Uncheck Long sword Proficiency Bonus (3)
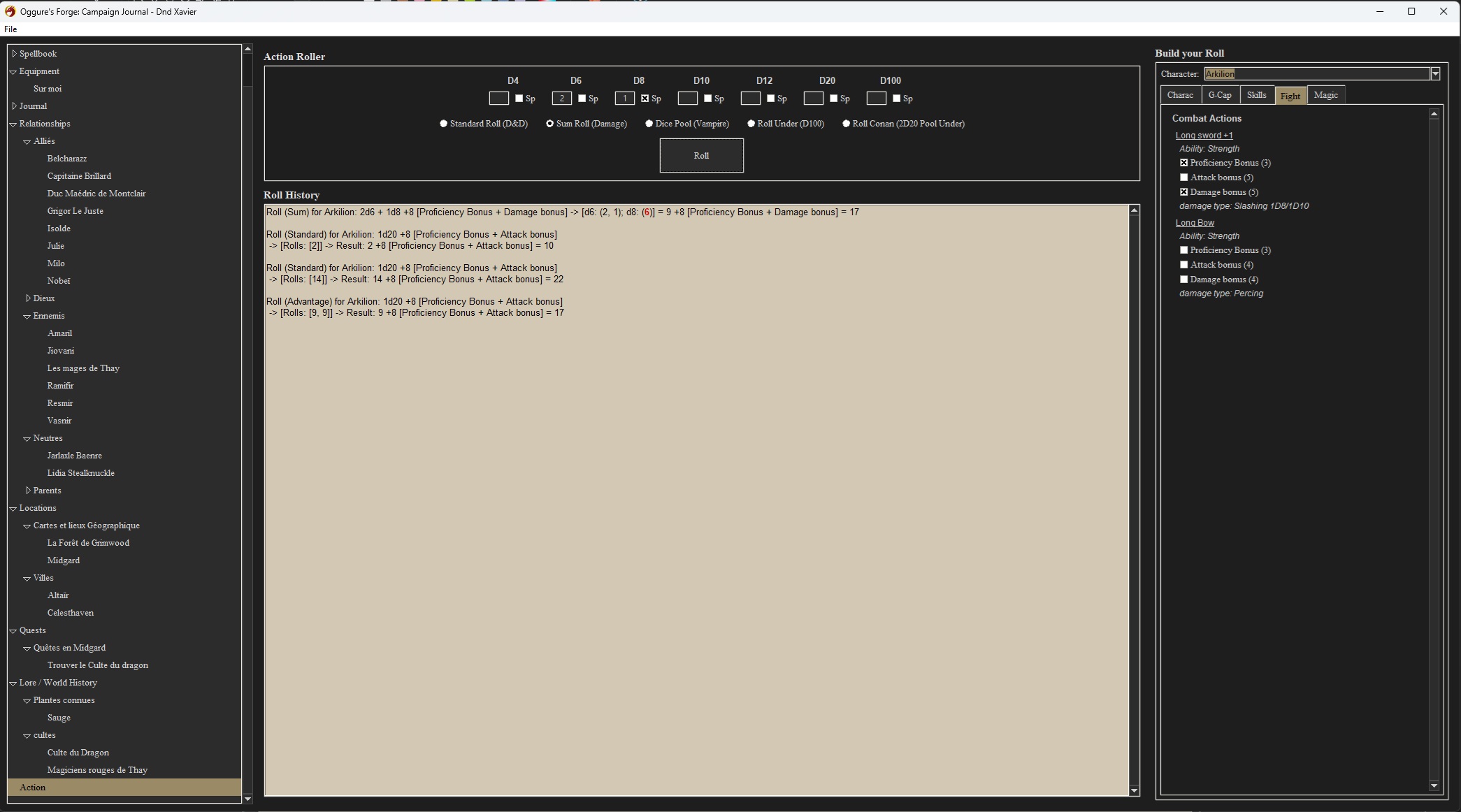The image size is (1461, 812). tap(1183, 163)
